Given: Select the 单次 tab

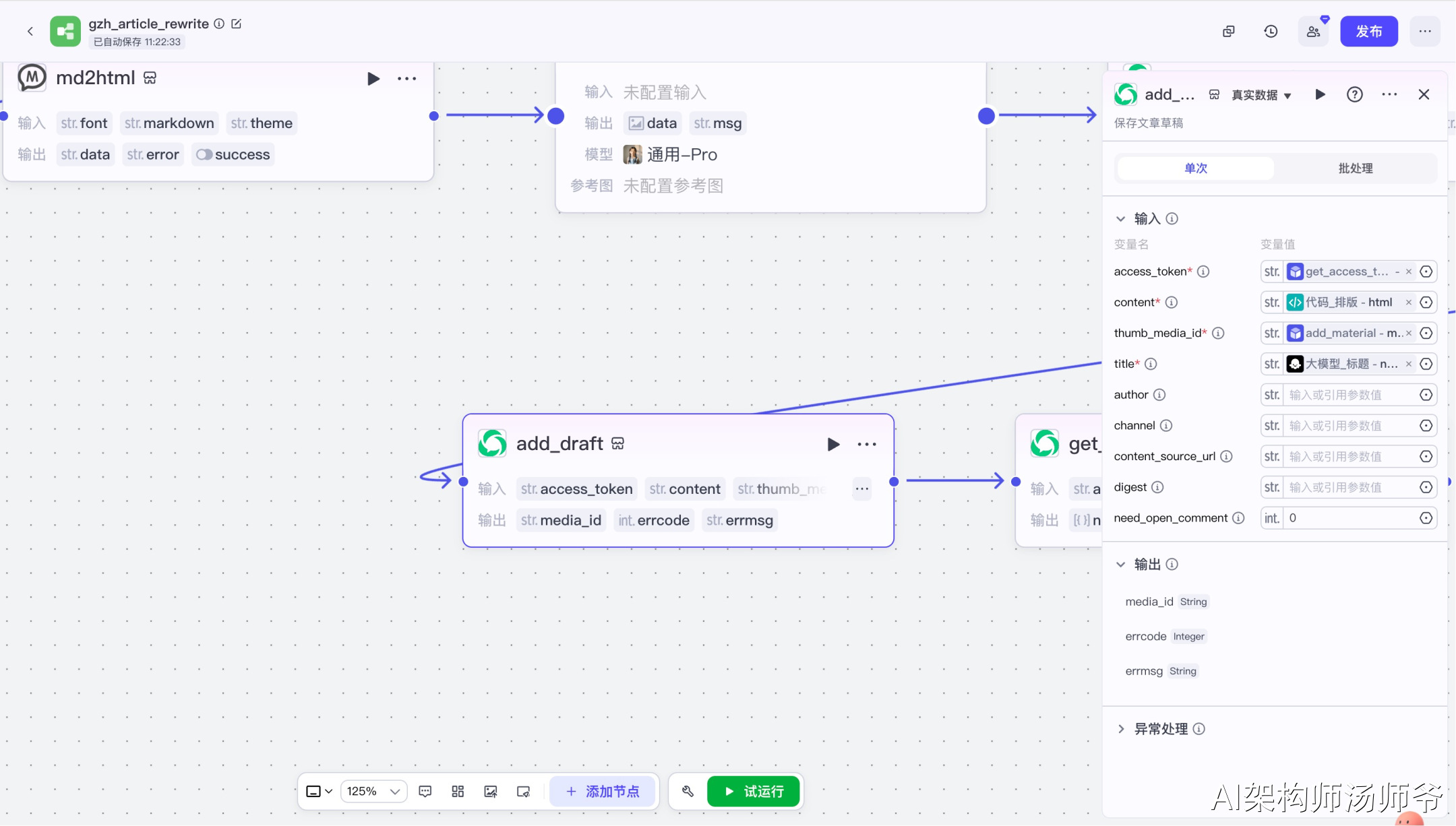Looking at the screenshot, I should coord(1195,168).
